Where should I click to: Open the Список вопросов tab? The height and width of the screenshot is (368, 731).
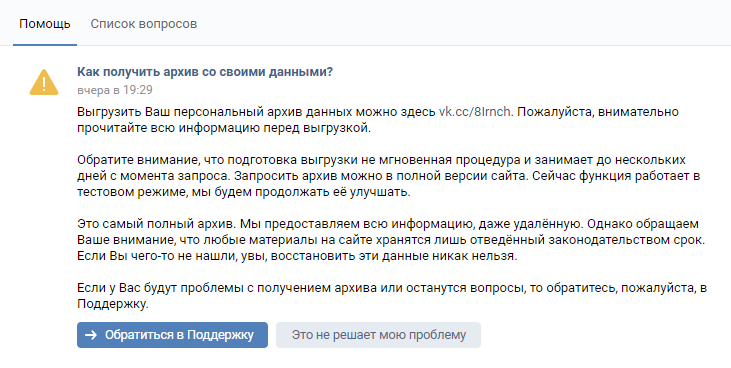click(144, 24)
